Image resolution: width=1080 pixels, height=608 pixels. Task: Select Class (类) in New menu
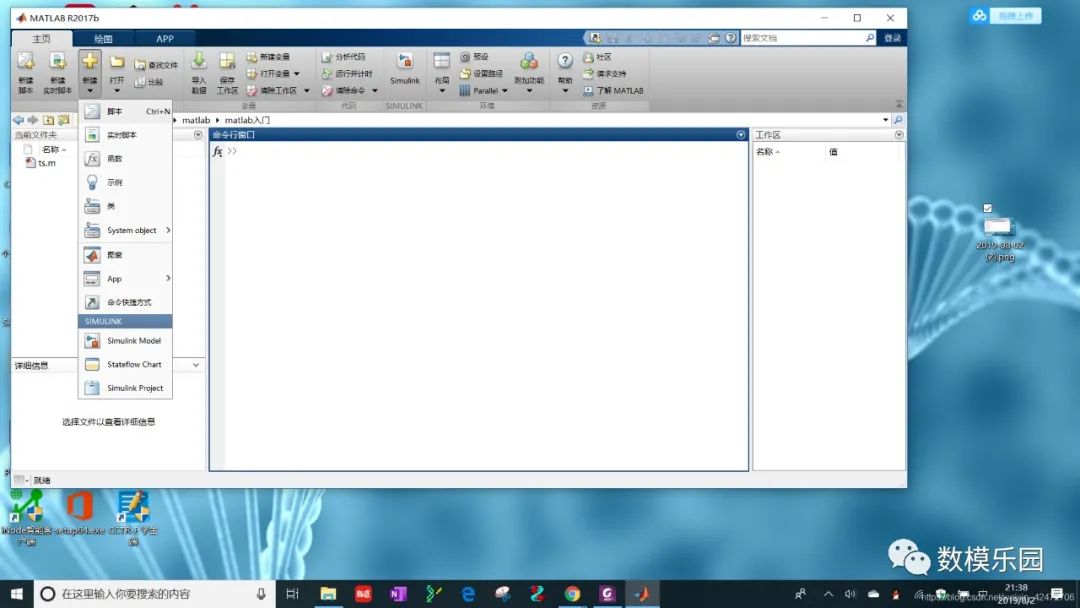click(x=125, y=206)
